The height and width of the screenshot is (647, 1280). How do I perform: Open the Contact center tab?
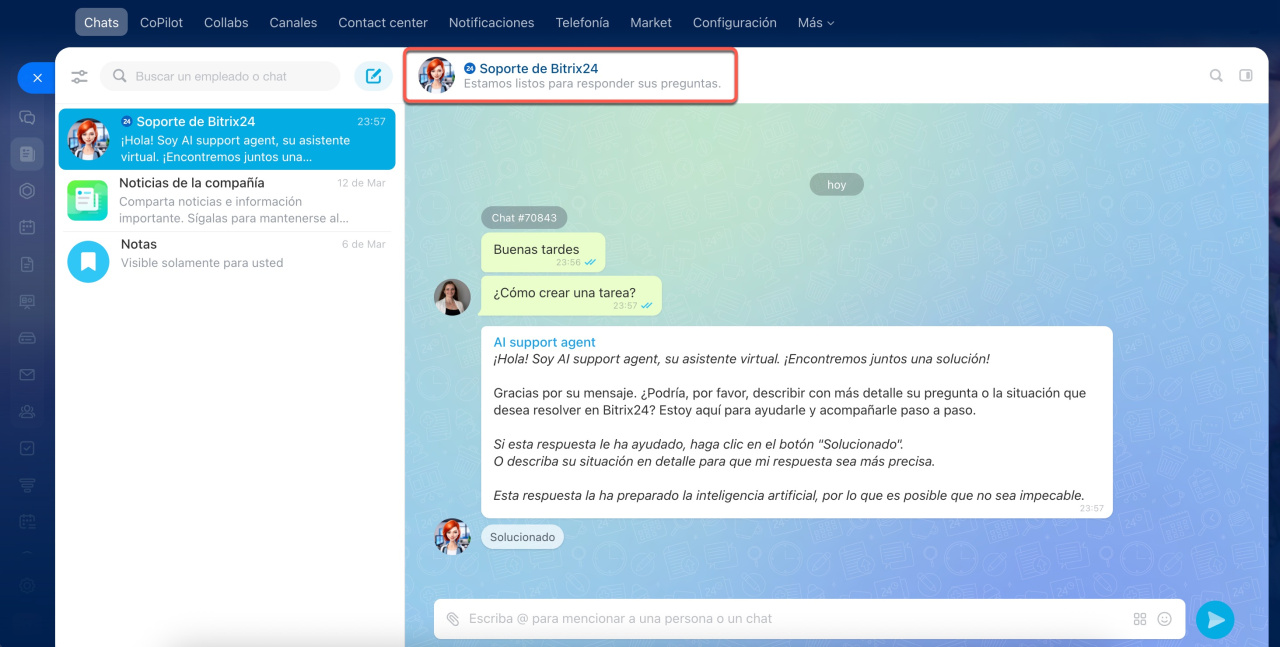click(382, 22)
